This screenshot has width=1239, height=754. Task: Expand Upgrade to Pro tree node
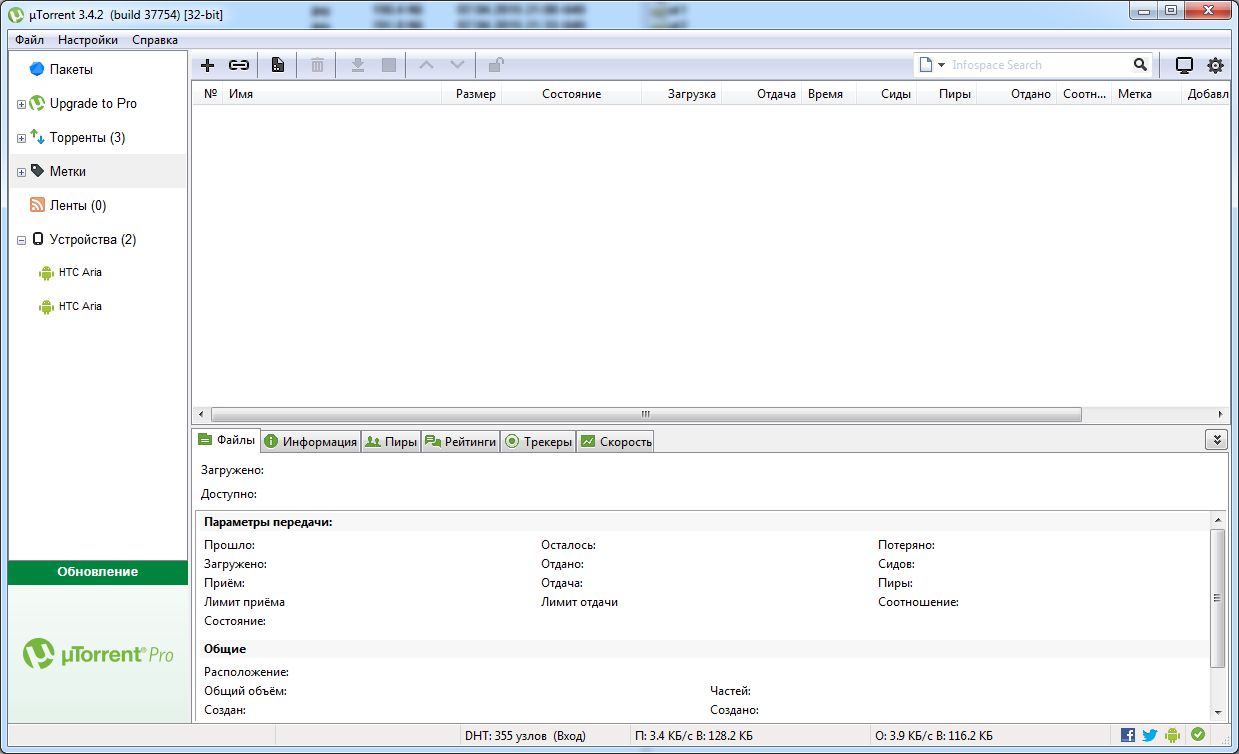pyautogui.click(x=21, y=104)
